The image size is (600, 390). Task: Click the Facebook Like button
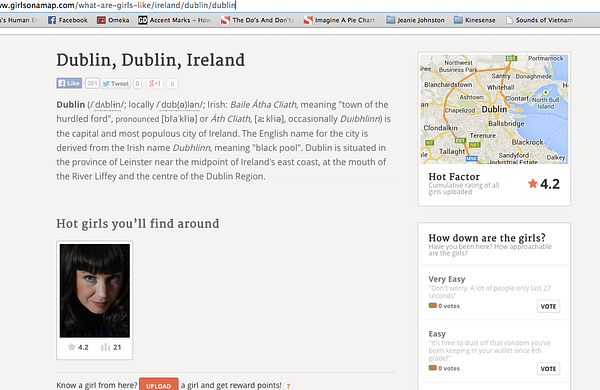[x=69, y=83]
